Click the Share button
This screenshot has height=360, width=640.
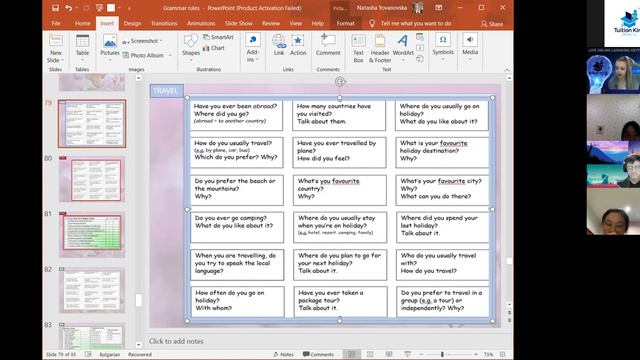click(x=492, y=24)
